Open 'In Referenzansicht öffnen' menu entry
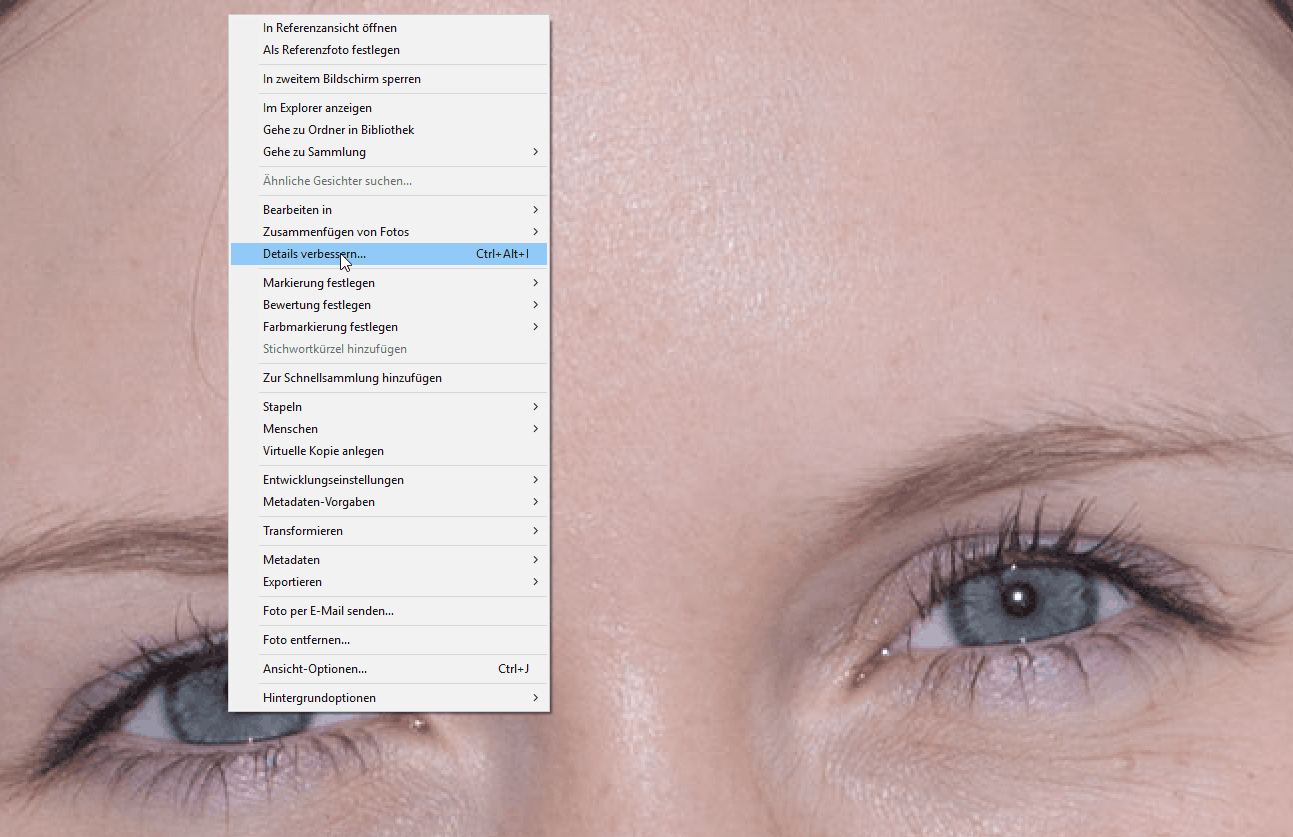Image resolution: width=1293 pixels, height=837 pixels. point(330,28)
